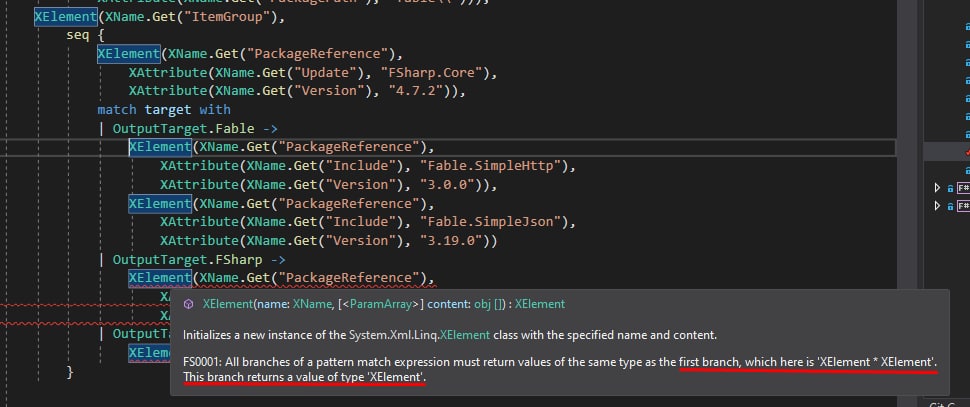Click XElement on the ItemGroup line
The height and width of the screenshot is (407, 970).
[66, 17]
